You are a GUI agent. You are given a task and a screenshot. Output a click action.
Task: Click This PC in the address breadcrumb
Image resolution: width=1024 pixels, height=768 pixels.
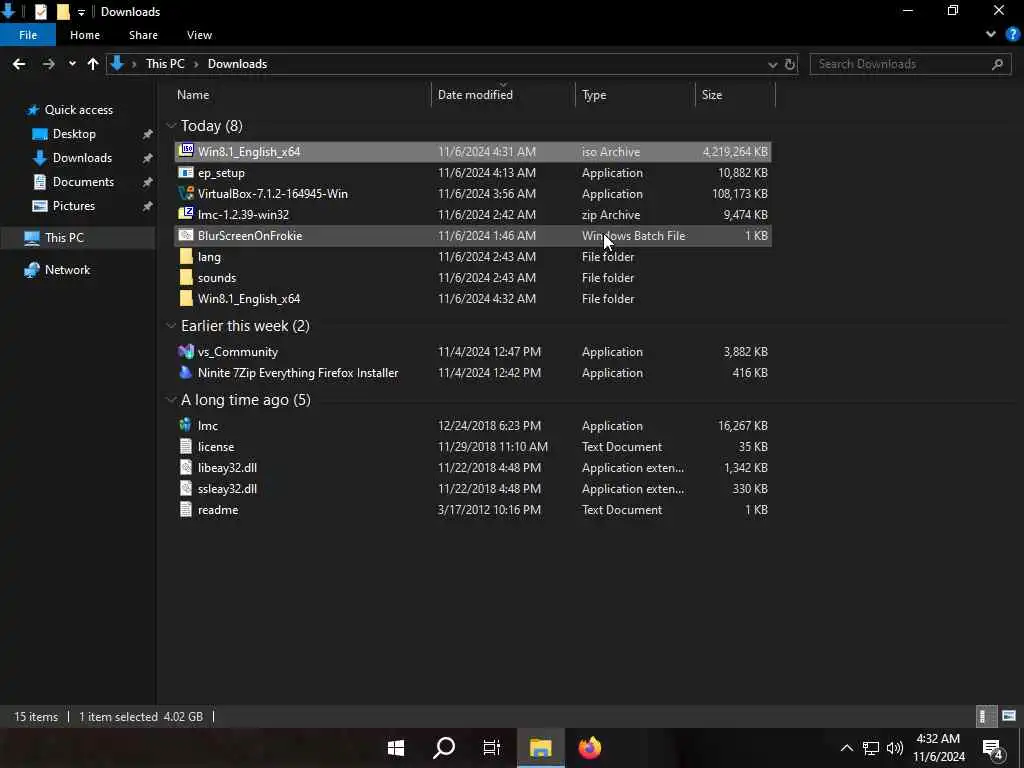pyautogui.click(x=165, y=64)
